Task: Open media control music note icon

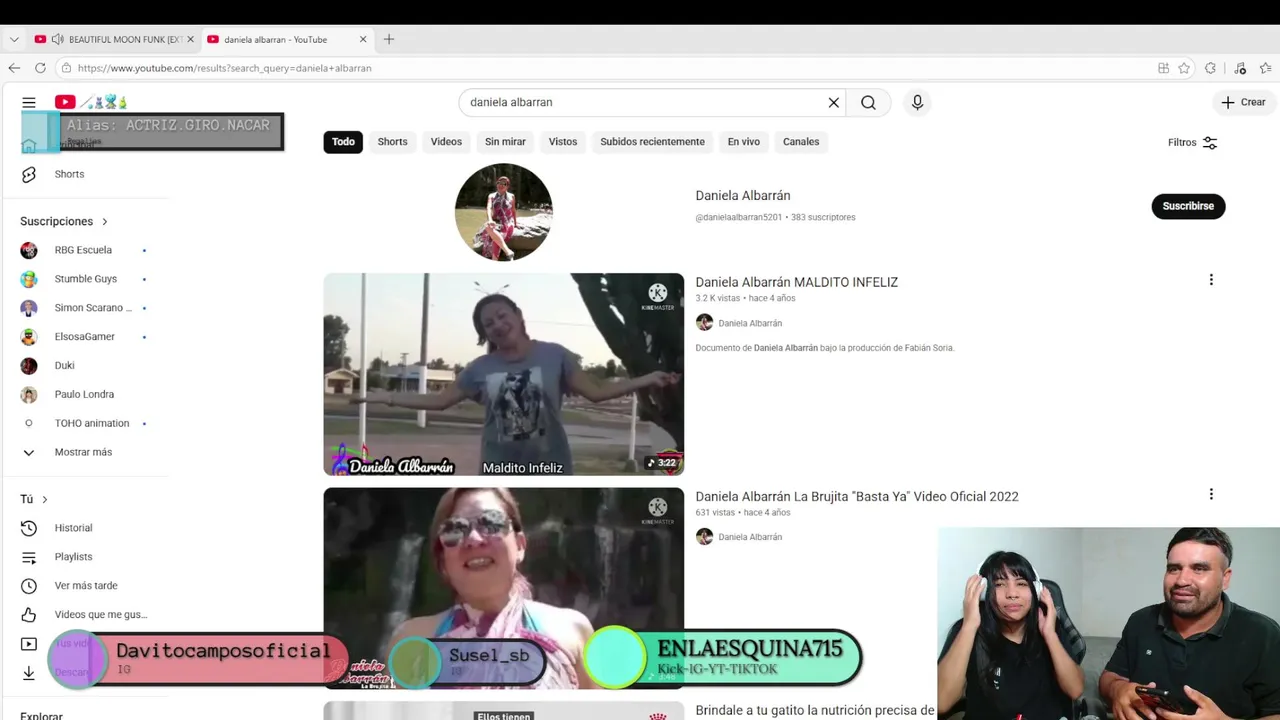Action: click(1240, 68)
